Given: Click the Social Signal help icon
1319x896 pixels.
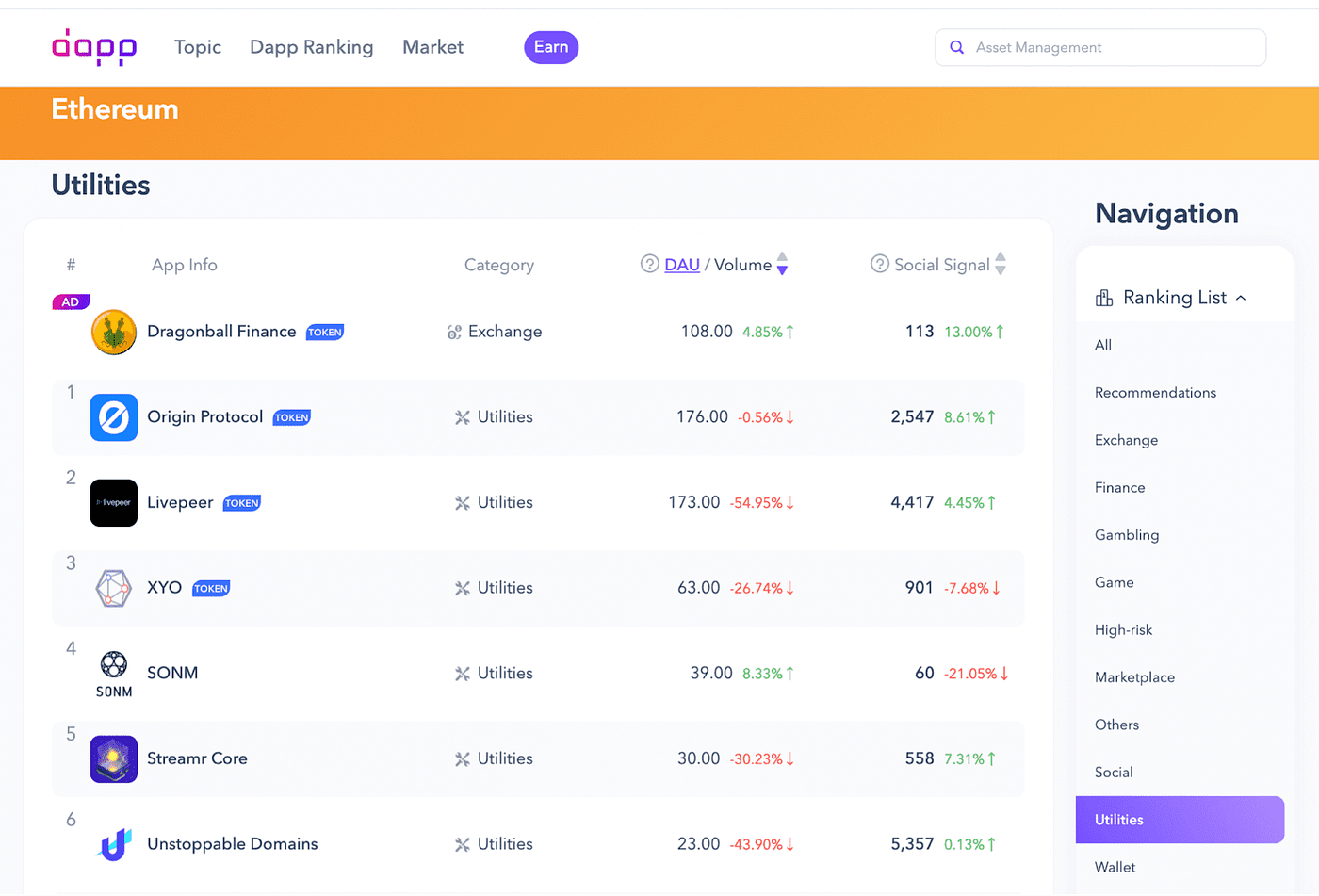Looking at the screenshot, I should (x=879, y=264).
